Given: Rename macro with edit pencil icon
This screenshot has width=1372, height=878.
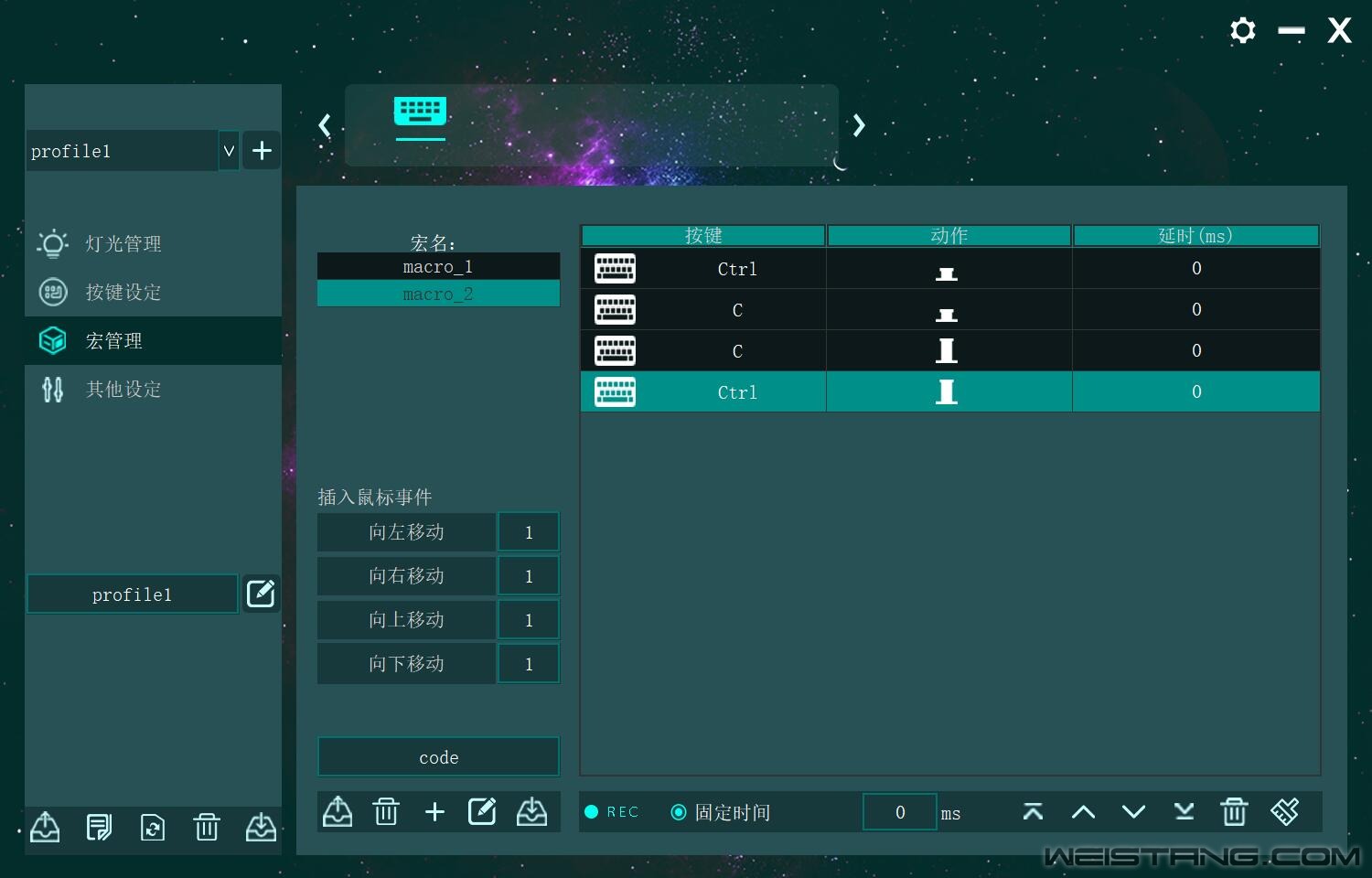Looking at the screenshot, I should coord(482,811).
